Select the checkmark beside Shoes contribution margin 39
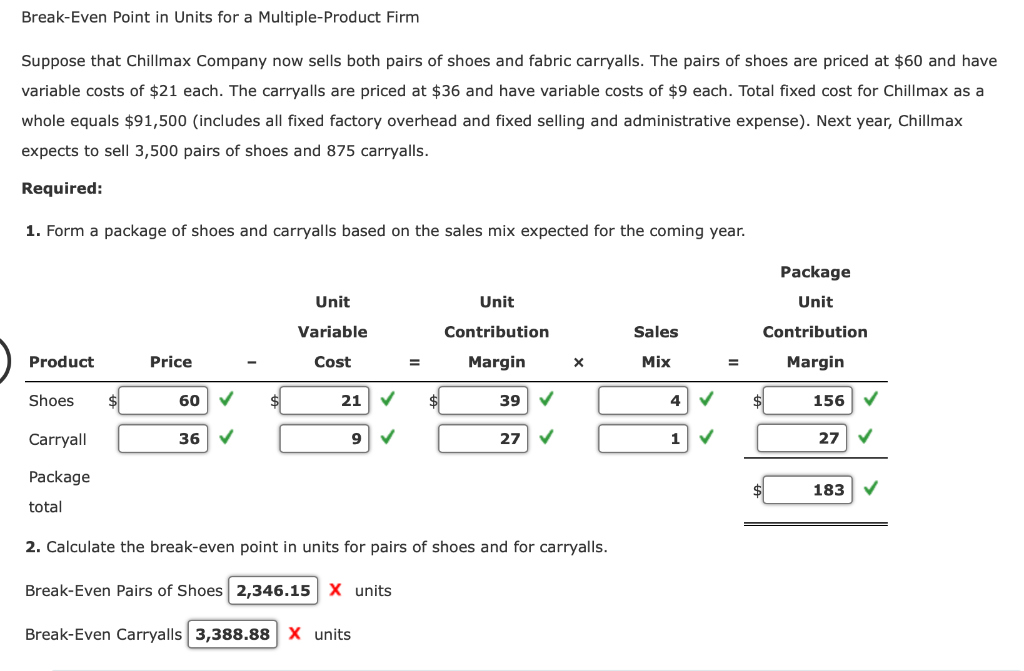The width and height of the screenshot is (1024, 671). point(546,399)
